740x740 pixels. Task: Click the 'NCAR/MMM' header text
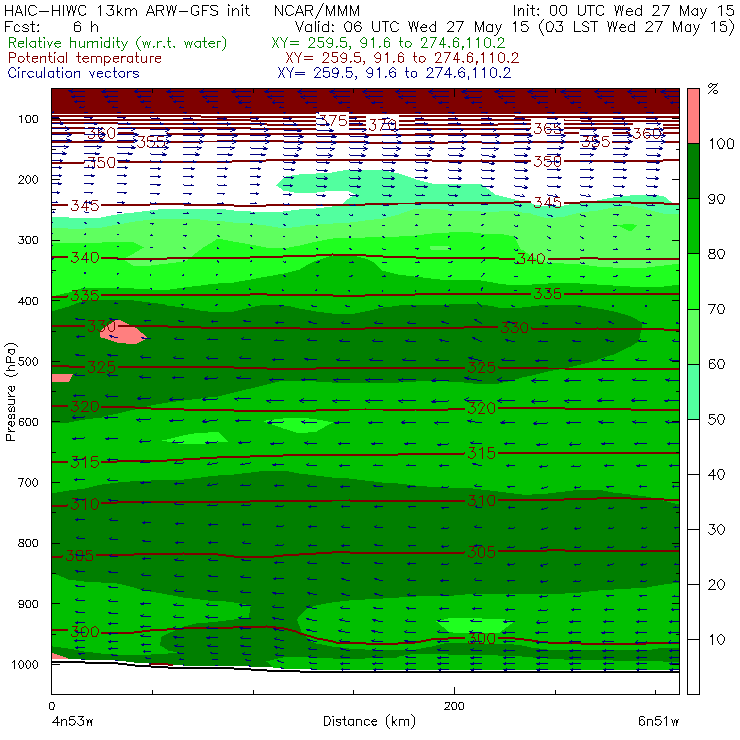tap(317, 11)
